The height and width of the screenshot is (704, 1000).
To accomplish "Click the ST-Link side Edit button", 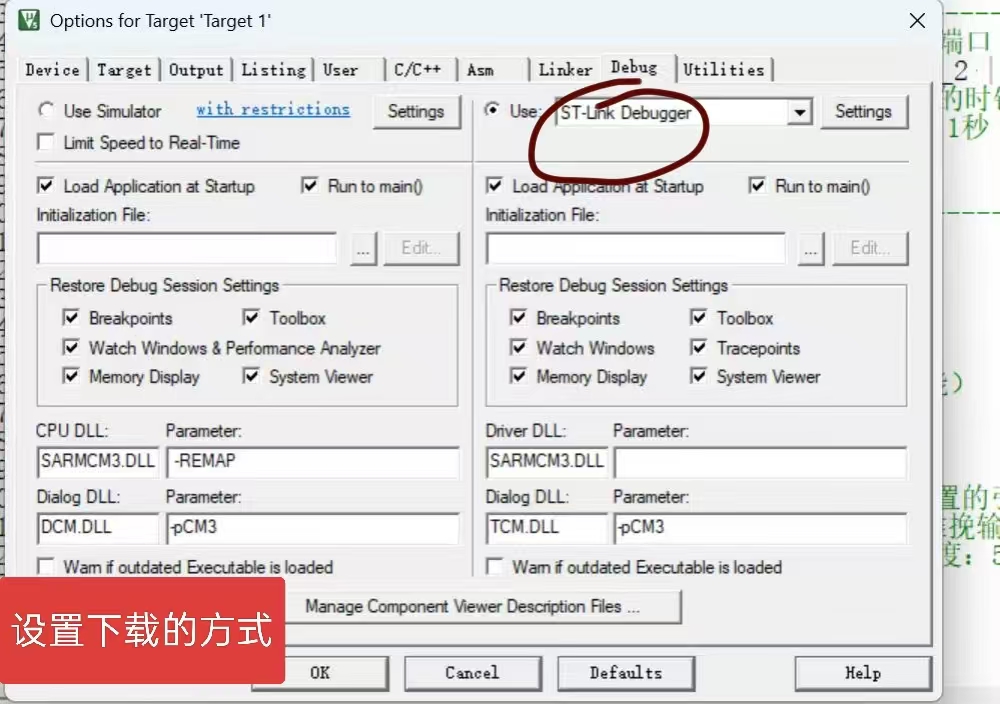I will pyautogui.click(x=870, y=248).
